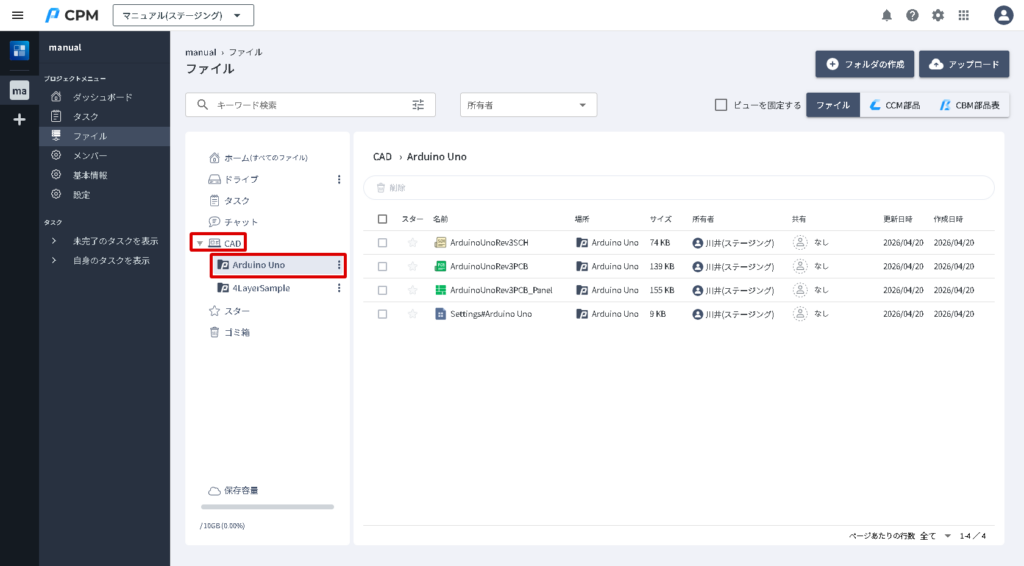The height and width of the screenshot is (566, 1024).
Task: Enable the ビューを固定する checkbox
Action: point(721,105)
